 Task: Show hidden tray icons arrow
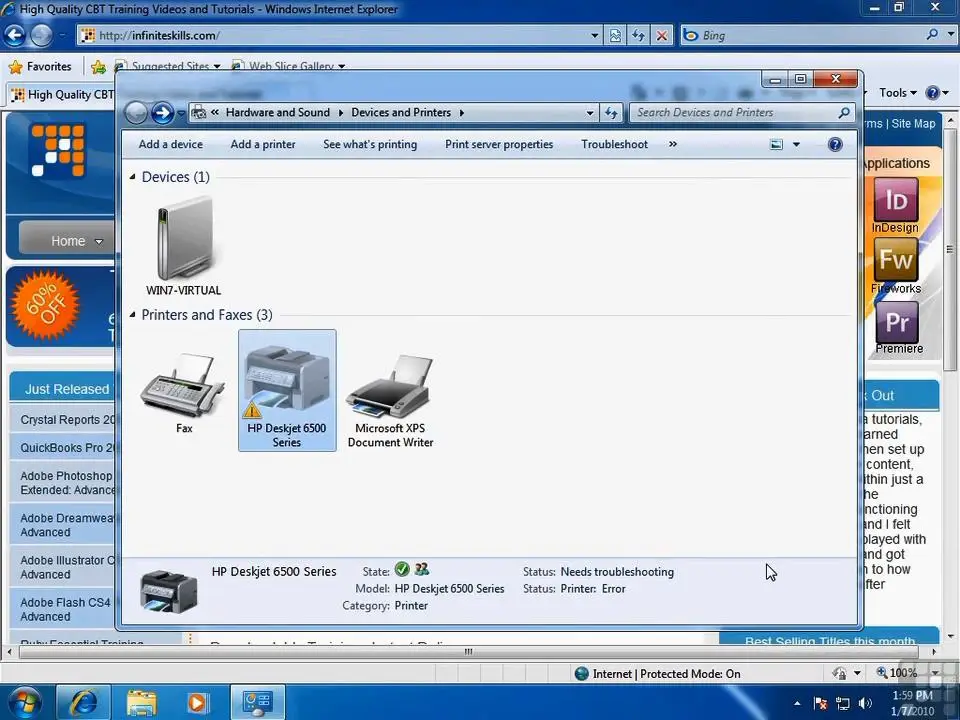coord(797,703)
